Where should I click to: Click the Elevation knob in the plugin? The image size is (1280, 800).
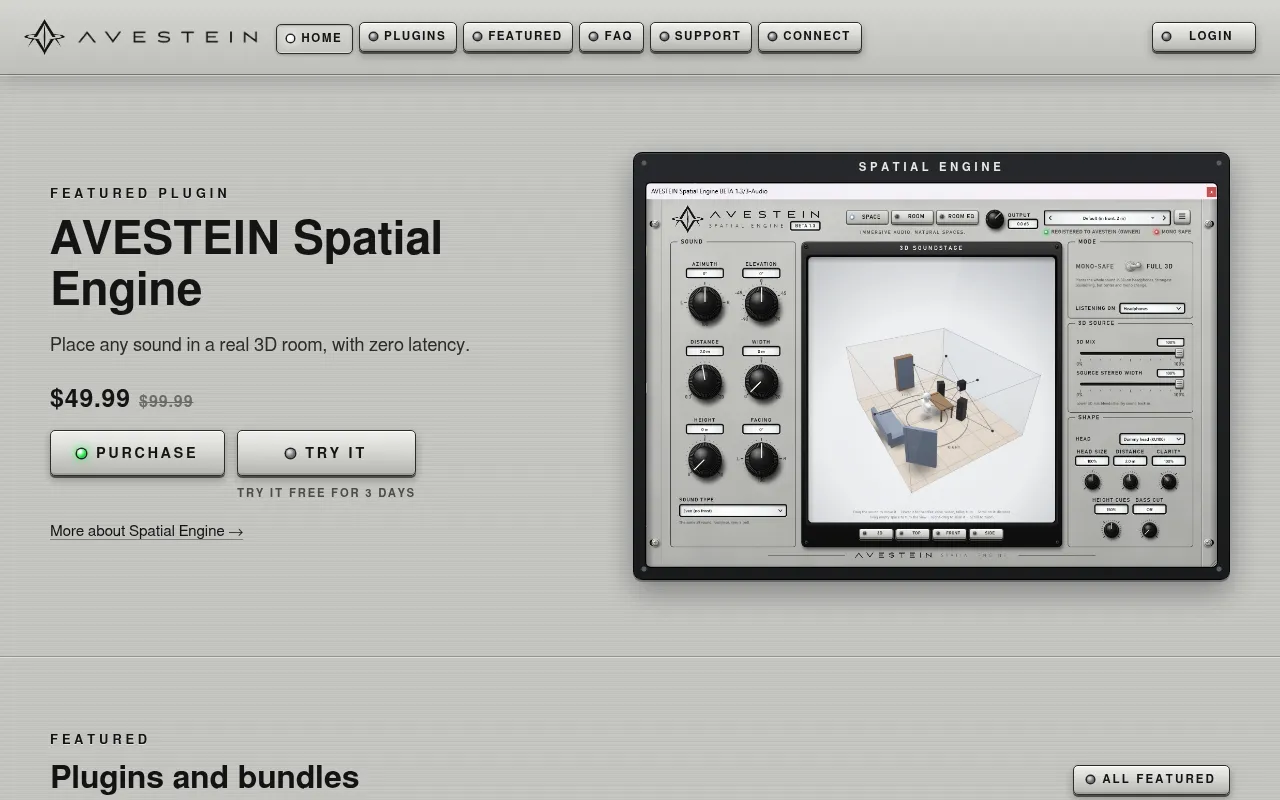point(761,304)
